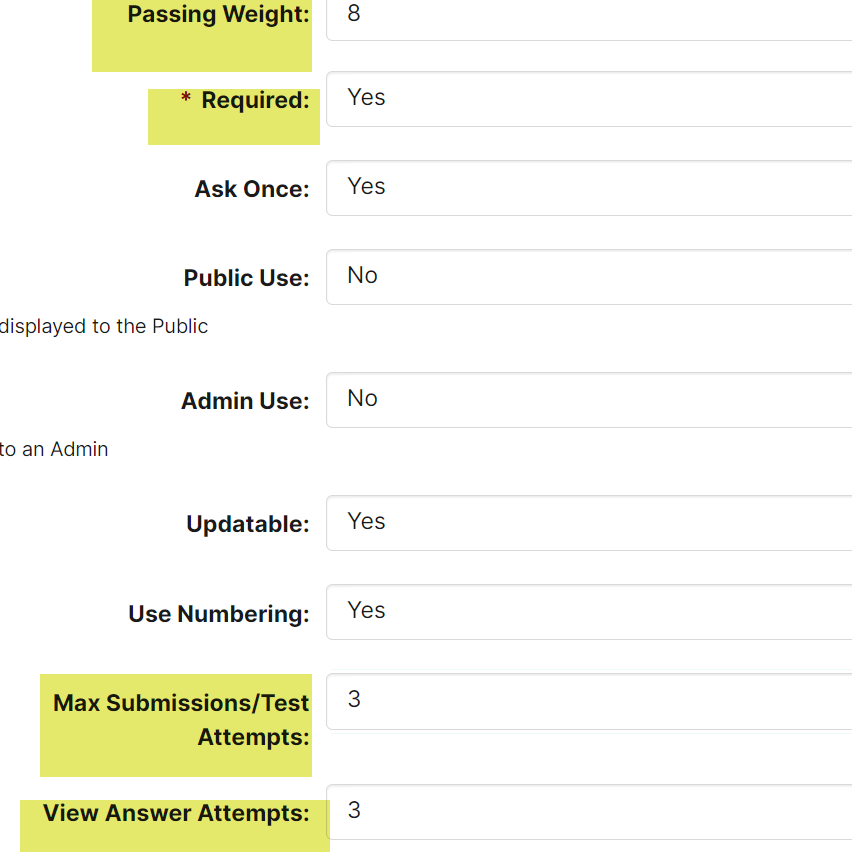The width and height of the screenshot is (852, 852).
Task: Focus the View Answer Attempts field
Action: click(588, 811)
